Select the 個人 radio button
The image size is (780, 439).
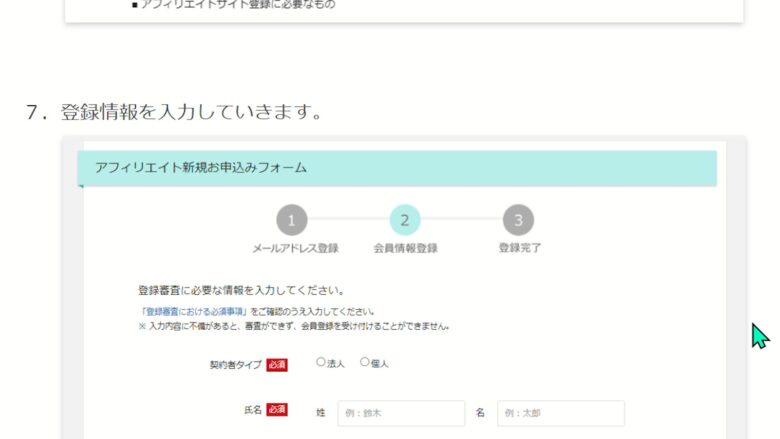(365, 363)
